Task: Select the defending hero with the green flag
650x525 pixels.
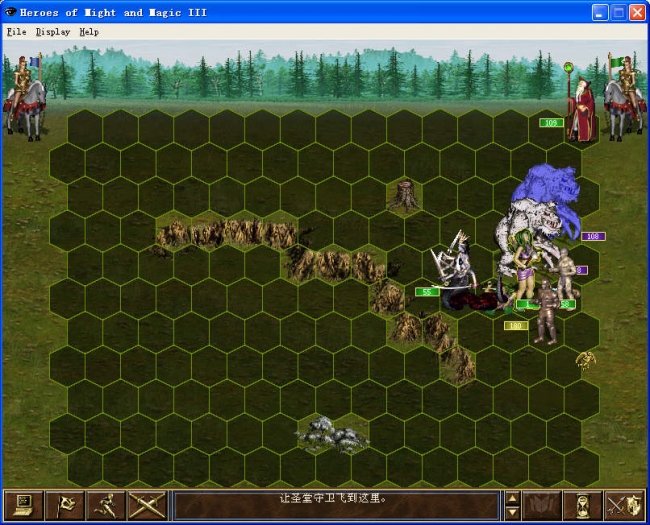Action: pyautogui.click(x=624, y=97)
